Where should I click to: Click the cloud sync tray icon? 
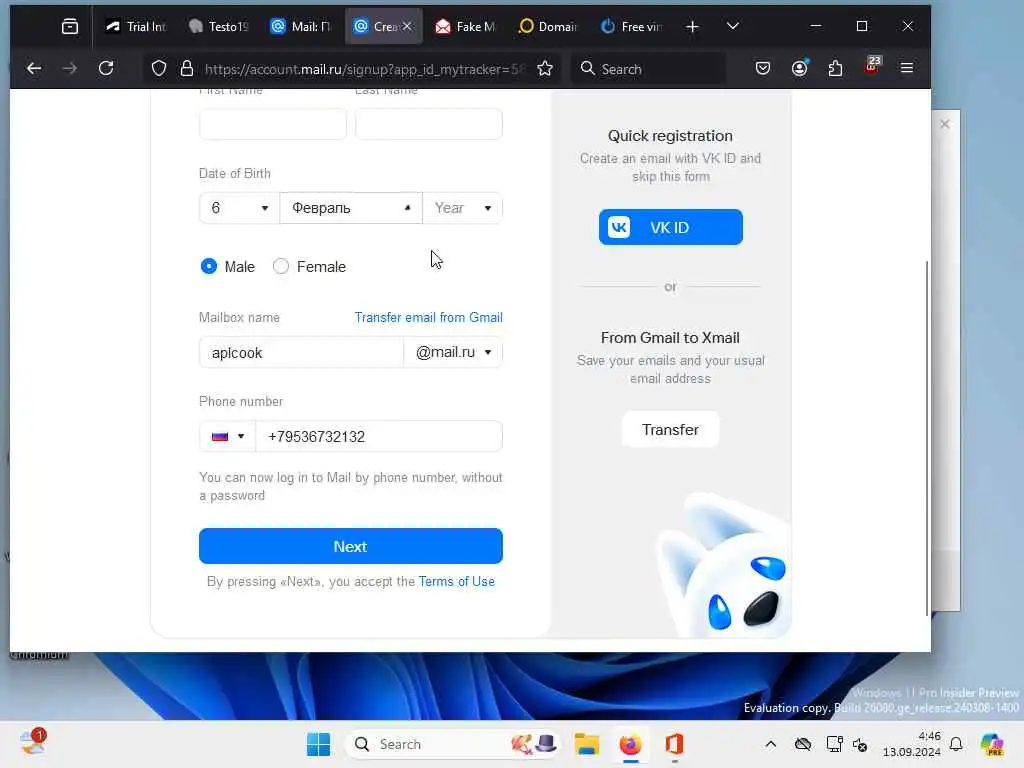point(803,744)
